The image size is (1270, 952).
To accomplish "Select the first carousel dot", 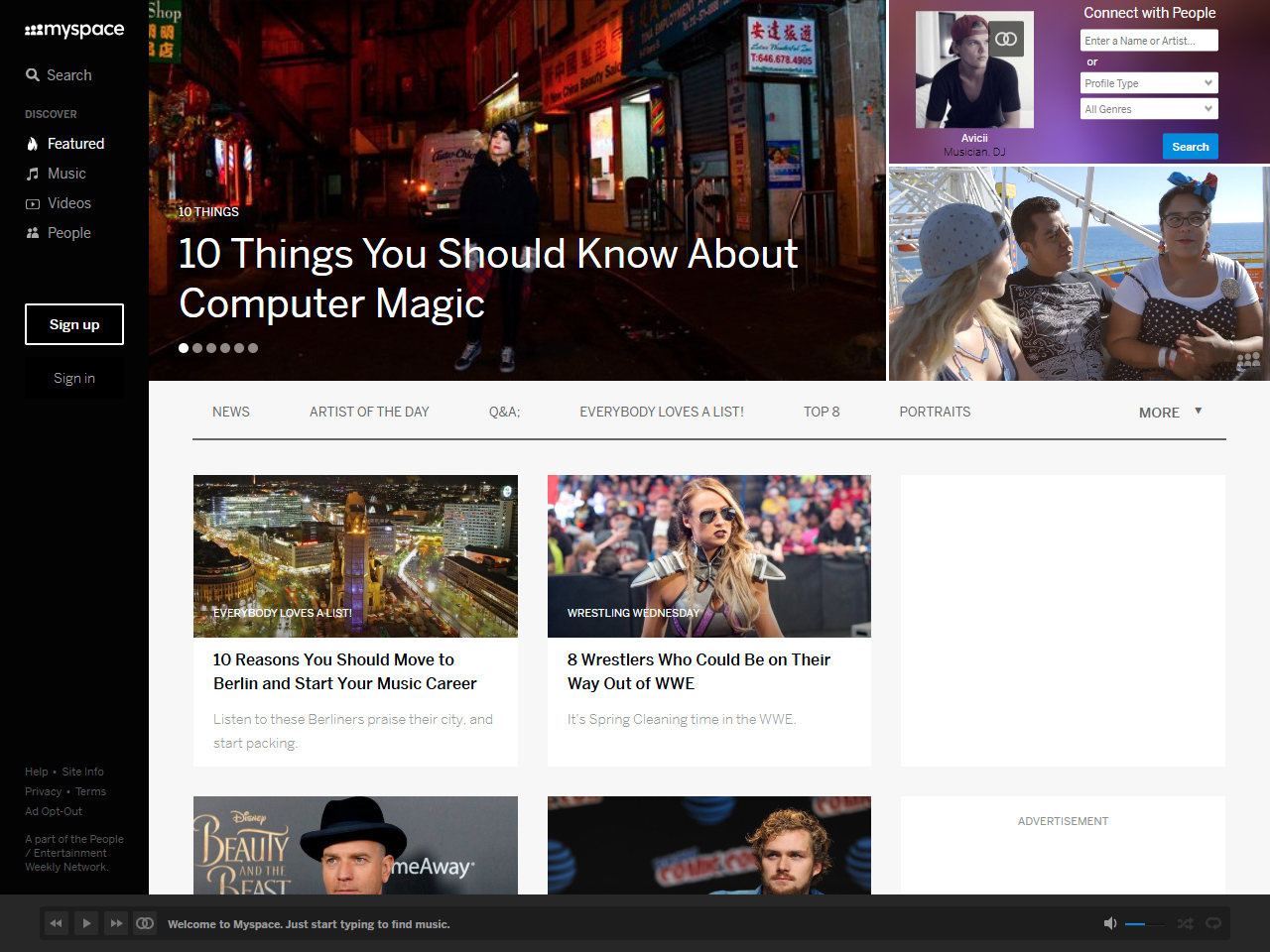I will 184,348.
